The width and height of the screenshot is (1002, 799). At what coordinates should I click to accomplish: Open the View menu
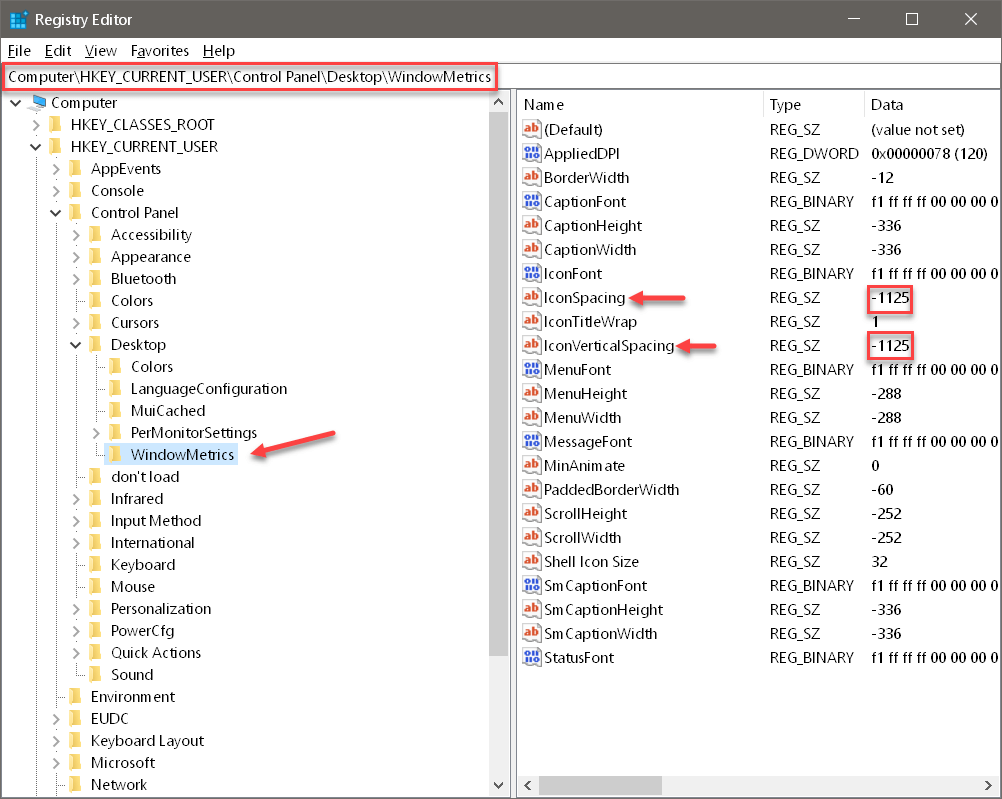tap(101, 50)
